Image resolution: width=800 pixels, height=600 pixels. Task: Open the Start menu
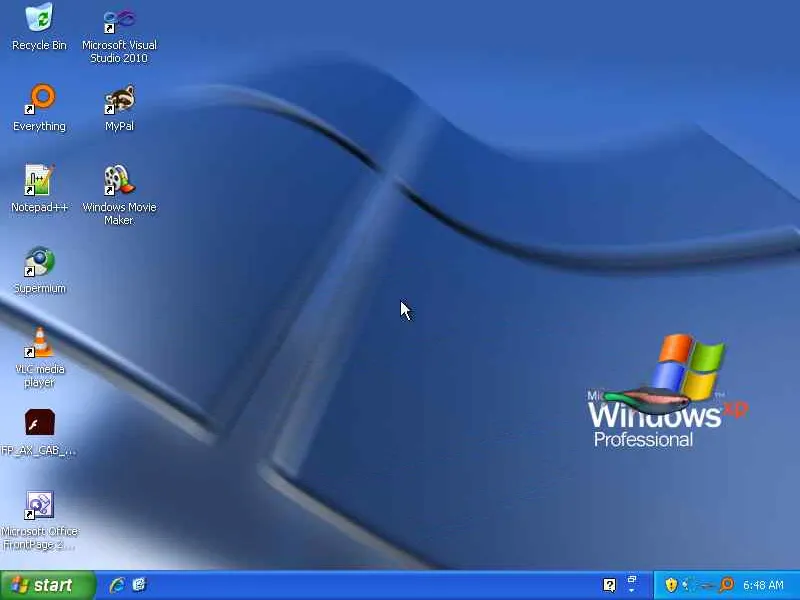pos(47,585)
